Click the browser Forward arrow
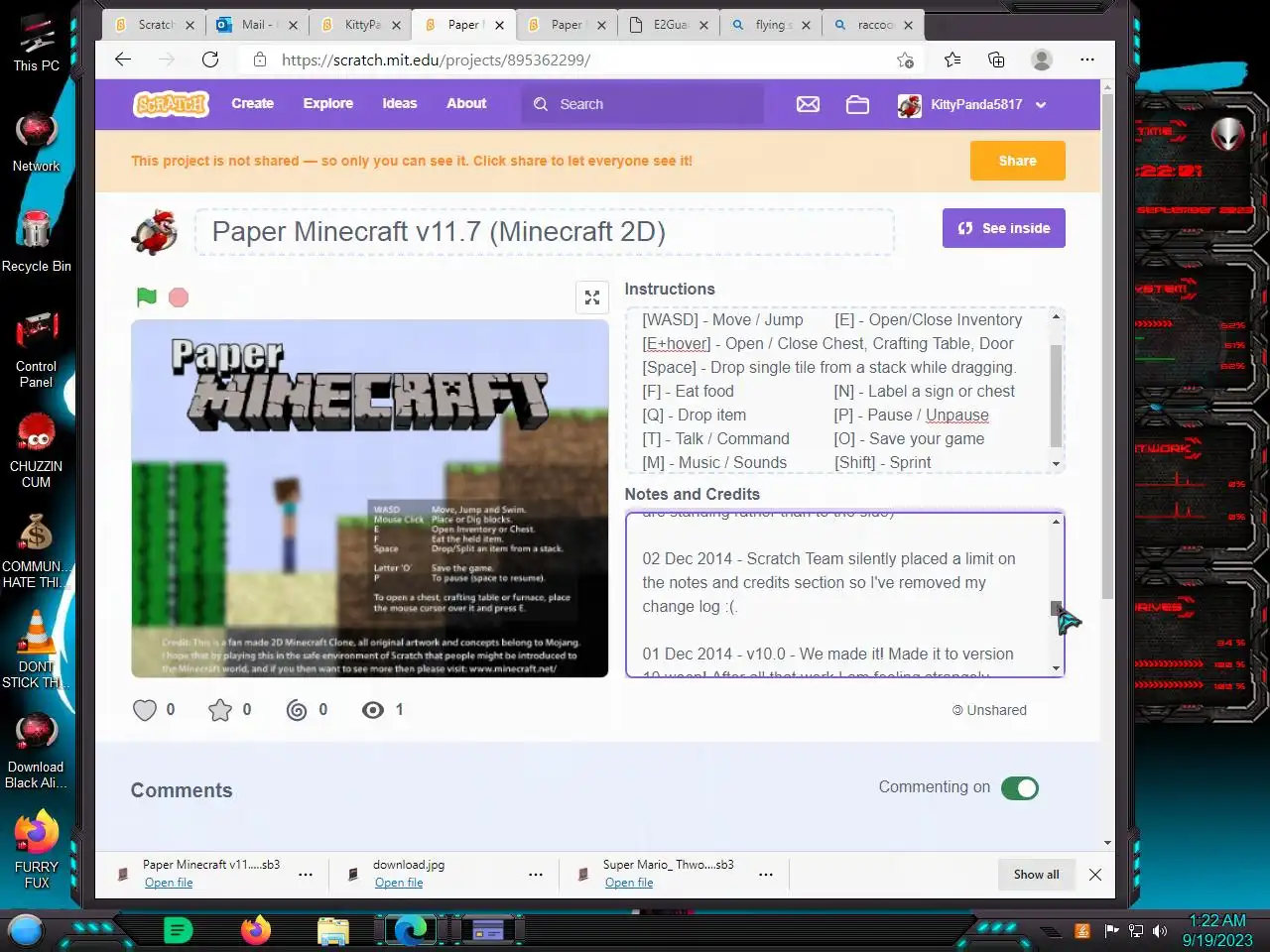Screen dimensions: 1270x952 click(167, 59)
